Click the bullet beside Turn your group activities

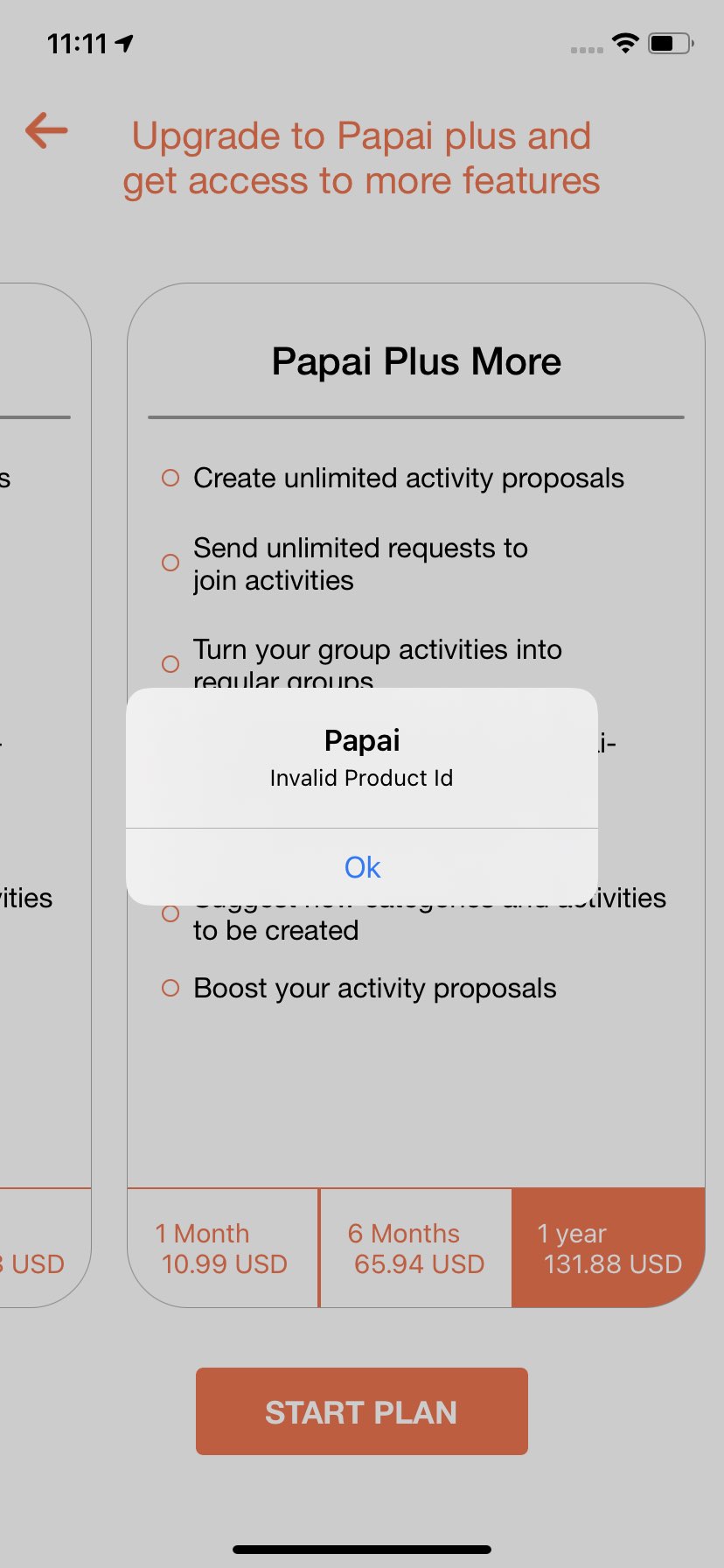pyautogui.click(x=171, y=664)
